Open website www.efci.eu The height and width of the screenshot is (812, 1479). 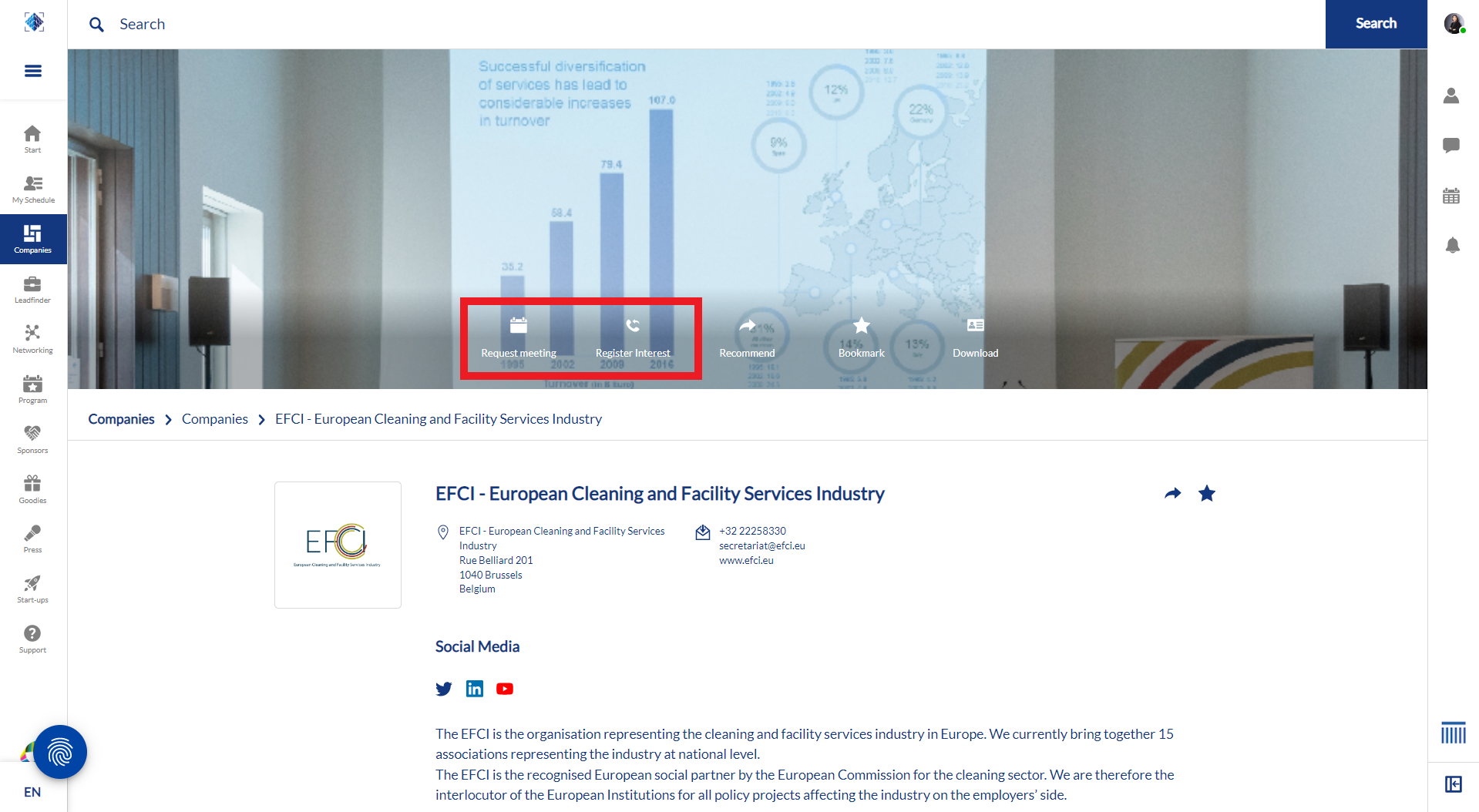click(746, 560)
